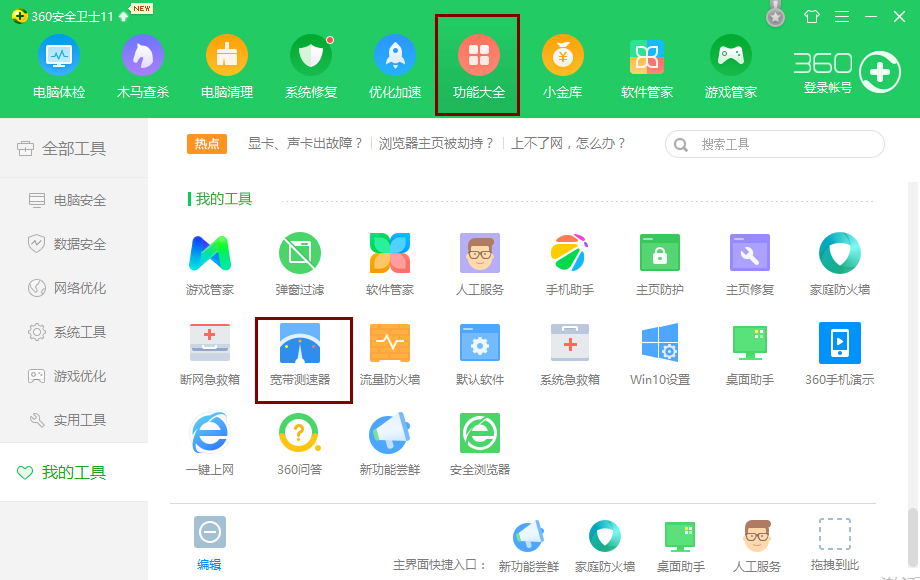This screenshot has width=920, height=580.
Task: Launch 断网急救箱 tool
Action: pos(209,354)
